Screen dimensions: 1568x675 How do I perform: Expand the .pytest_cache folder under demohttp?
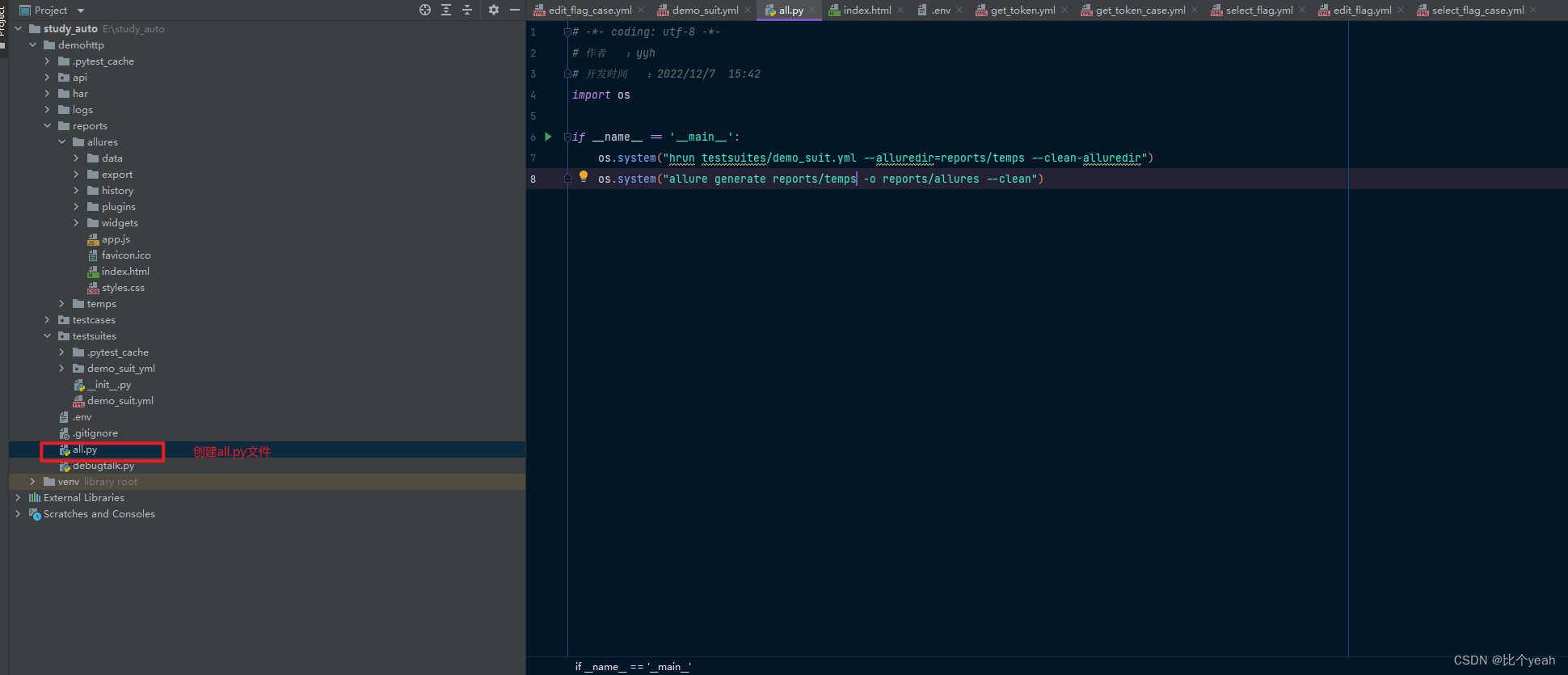[x=47, y=61]
